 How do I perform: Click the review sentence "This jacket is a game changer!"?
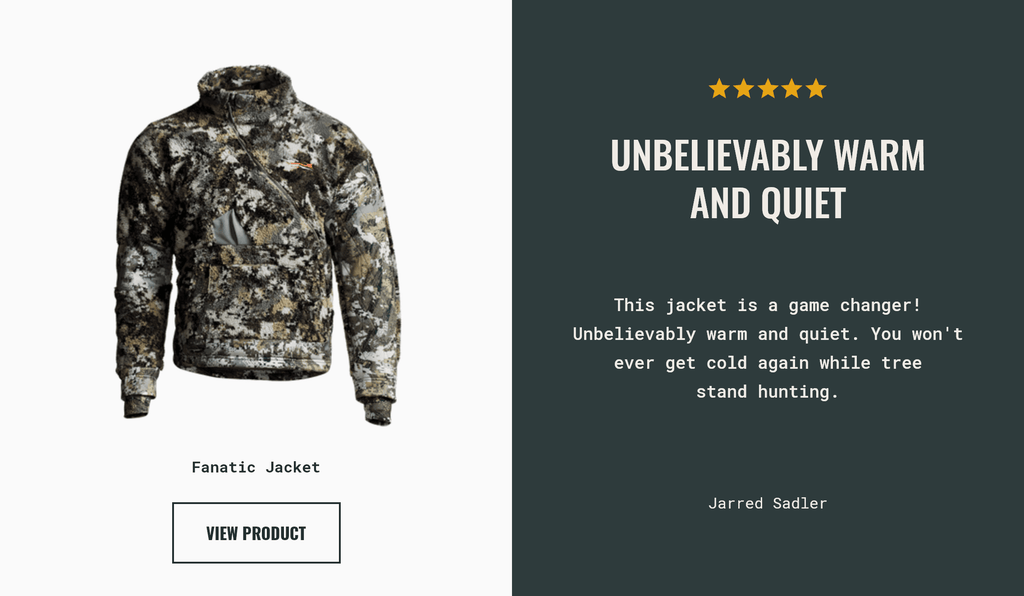[x=767, y=305]
